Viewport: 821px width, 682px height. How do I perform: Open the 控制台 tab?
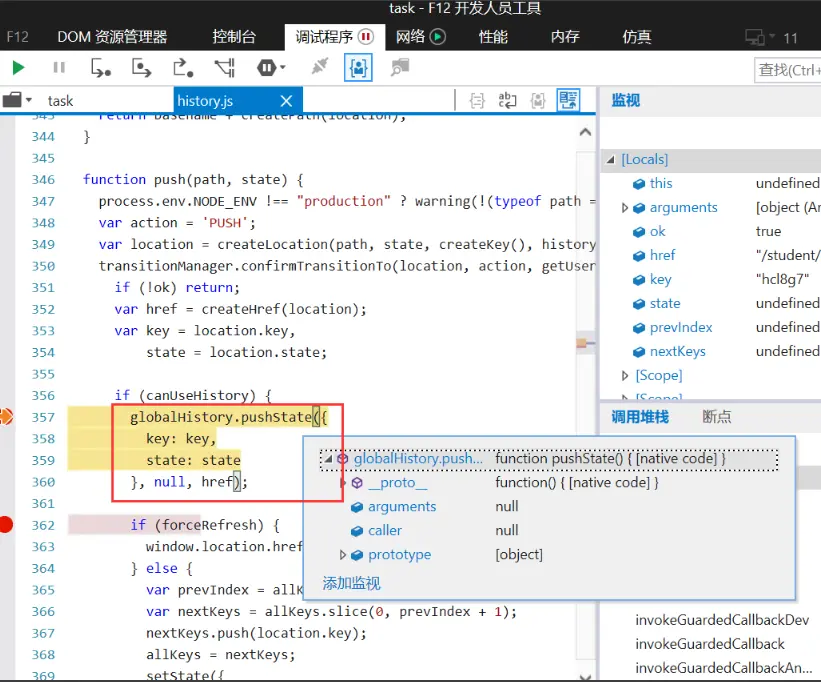tap(234, 37)
